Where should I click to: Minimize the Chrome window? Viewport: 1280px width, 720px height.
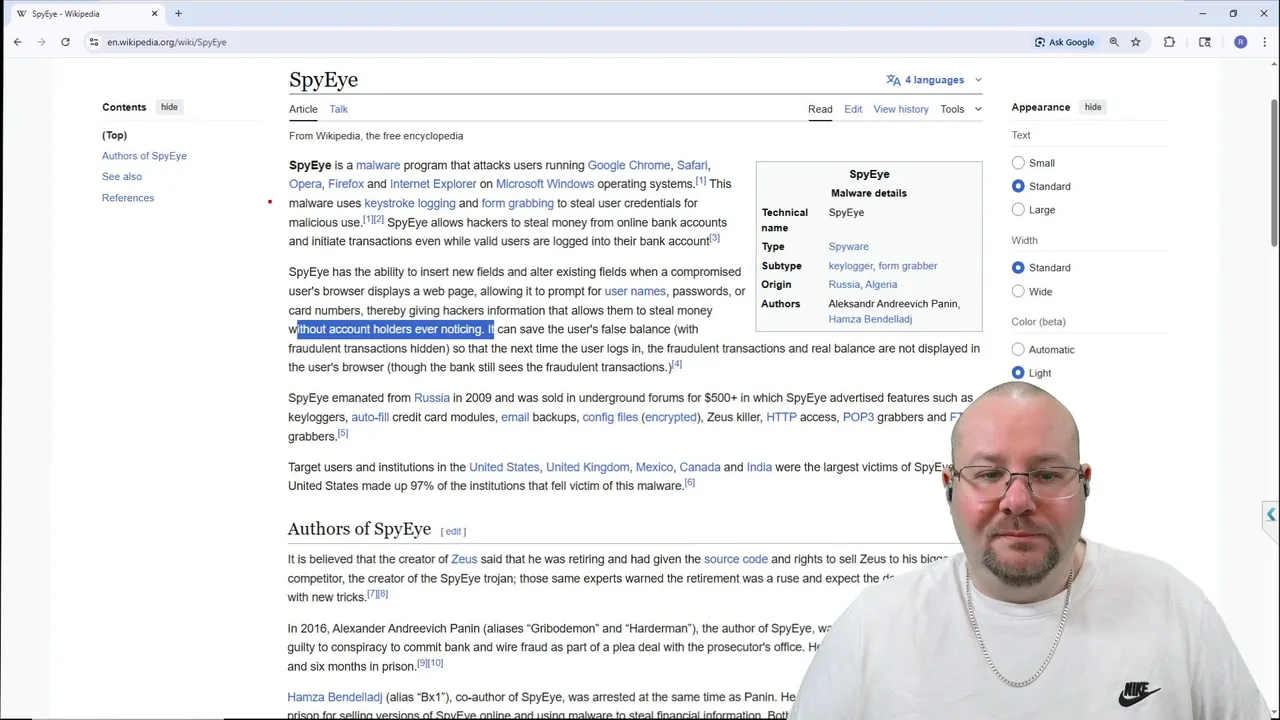pos(1203,14)
